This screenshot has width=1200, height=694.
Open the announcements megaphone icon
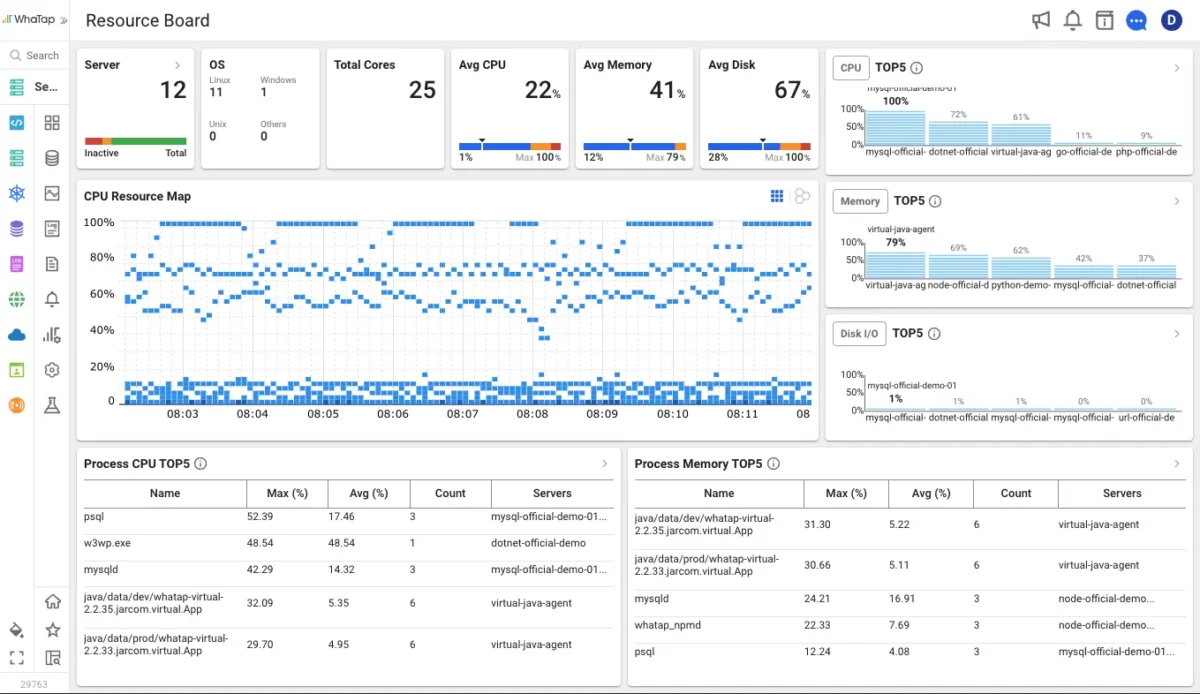click(1041, 20)
